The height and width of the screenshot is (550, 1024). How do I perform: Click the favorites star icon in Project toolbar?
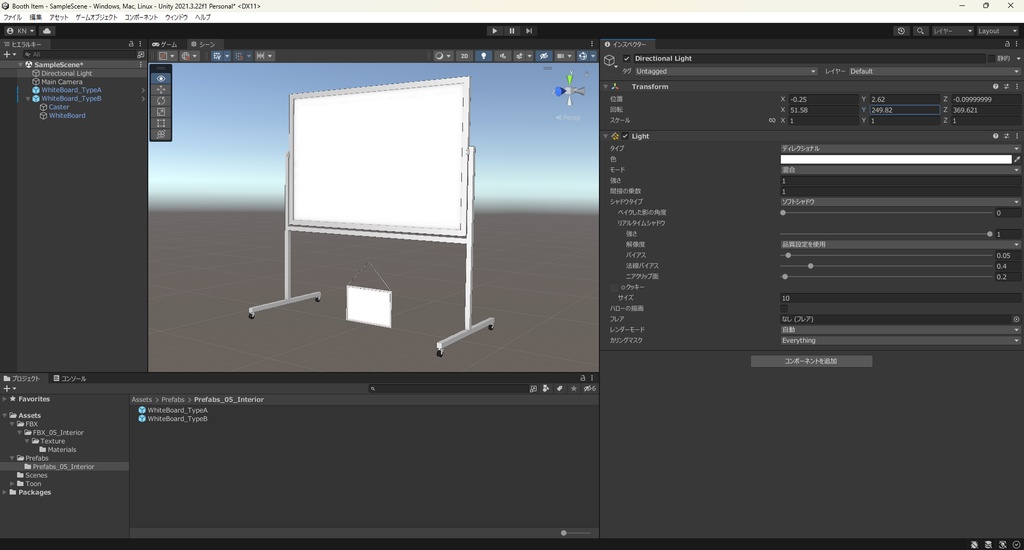(x=573, y=389)
